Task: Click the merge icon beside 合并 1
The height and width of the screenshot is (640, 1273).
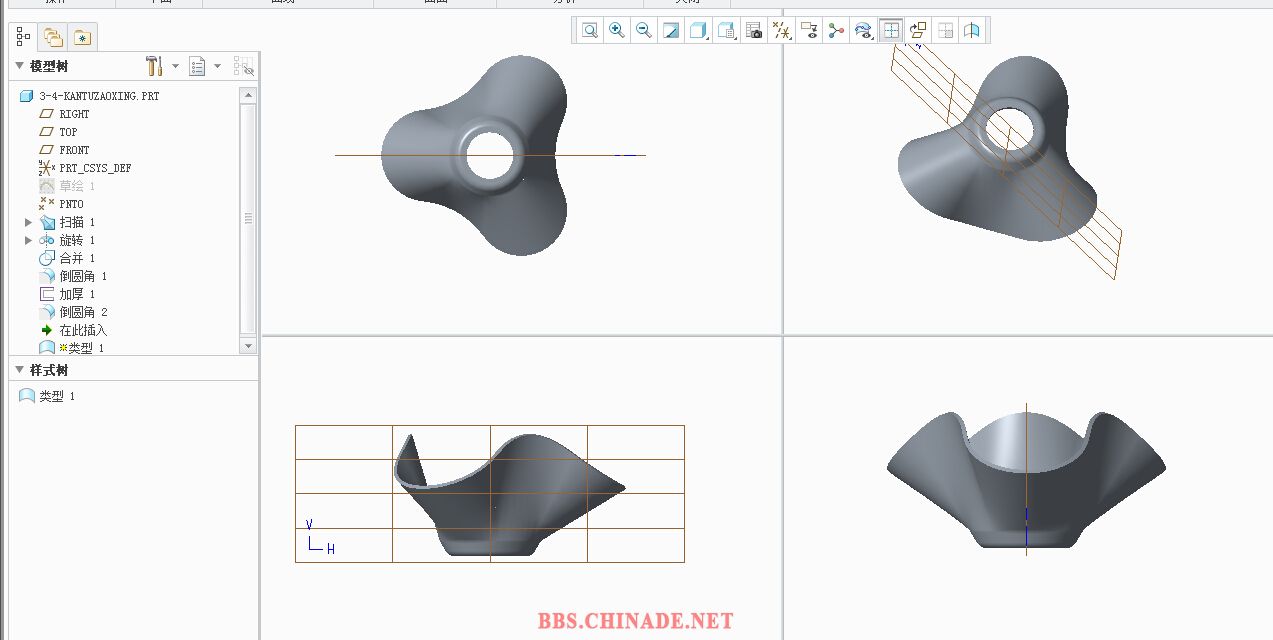Action: click(46, 258)
